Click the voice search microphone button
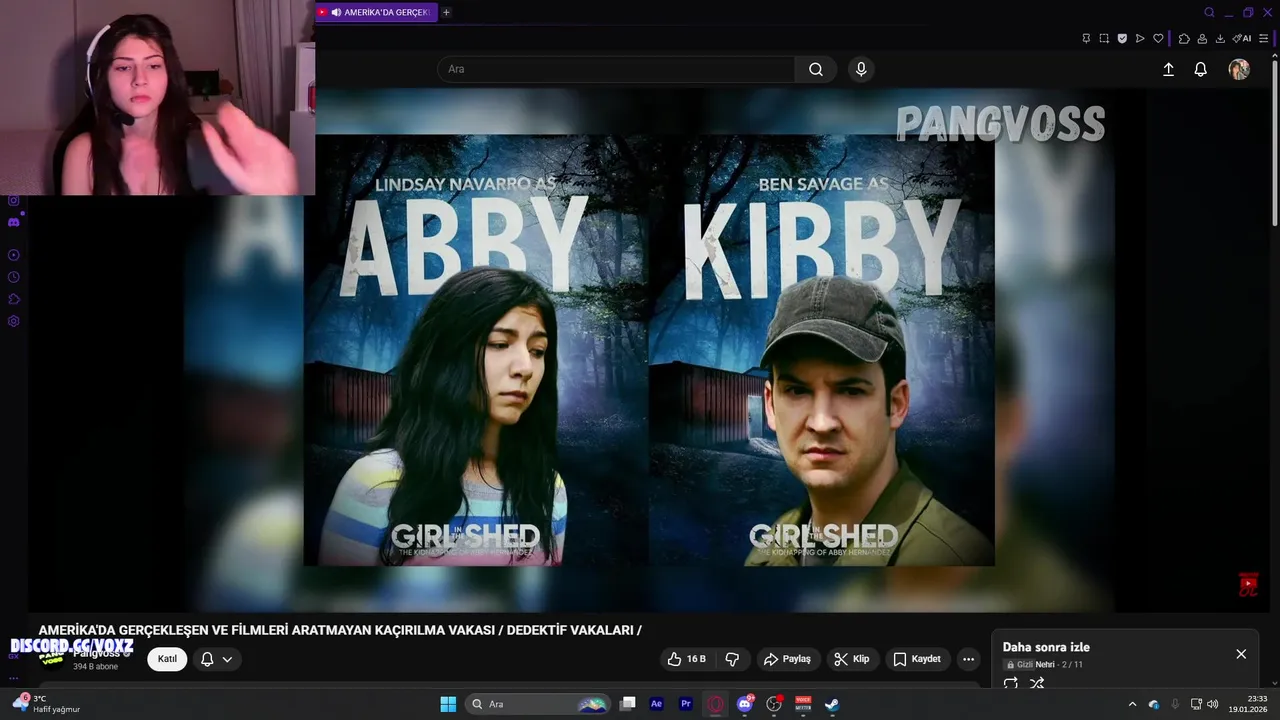The width and height of the screenshot is (1280, 720). (x=861, y=69)
